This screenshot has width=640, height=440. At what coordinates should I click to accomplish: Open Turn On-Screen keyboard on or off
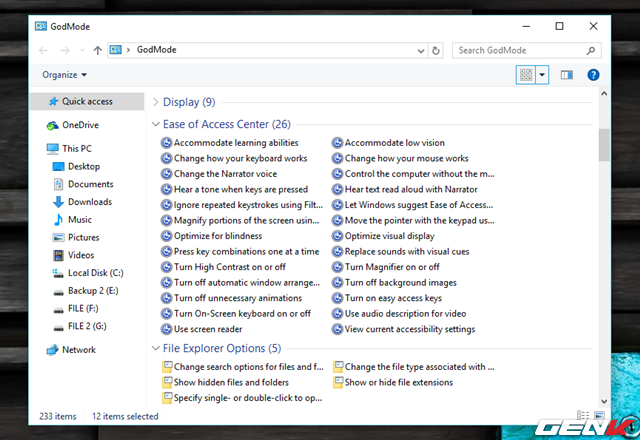[x=236, y=313]
